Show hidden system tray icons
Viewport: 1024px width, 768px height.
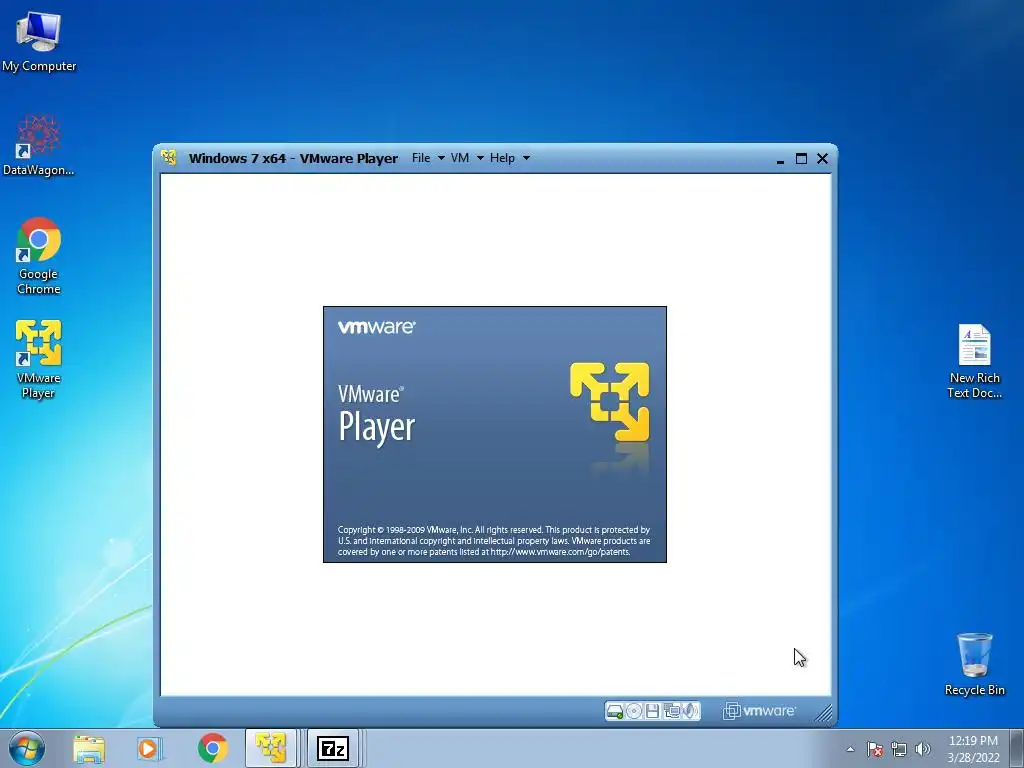850,749
